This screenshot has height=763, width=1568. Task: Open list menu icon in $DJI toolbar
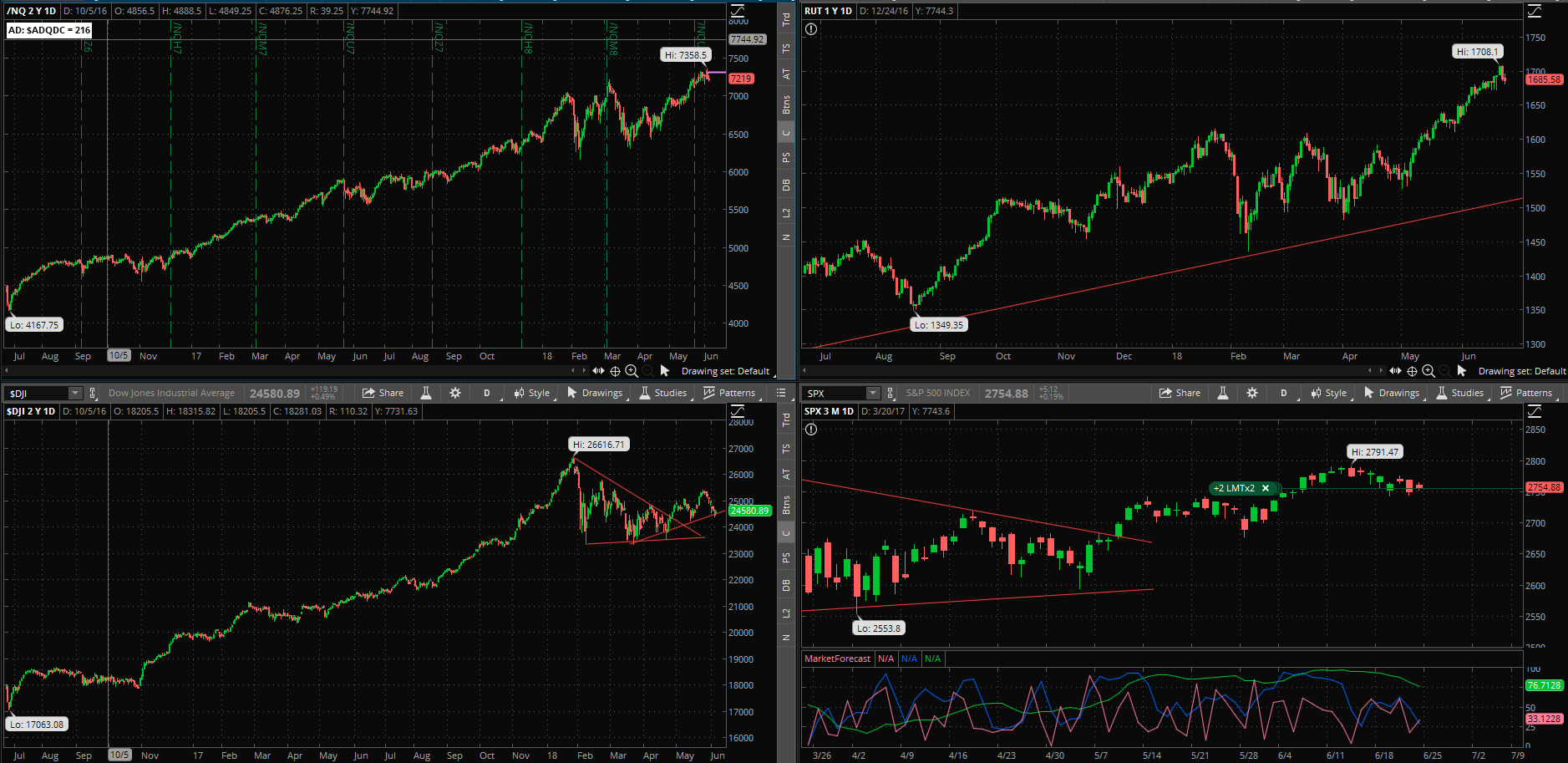pyautogui.click(x=781, y=393)
